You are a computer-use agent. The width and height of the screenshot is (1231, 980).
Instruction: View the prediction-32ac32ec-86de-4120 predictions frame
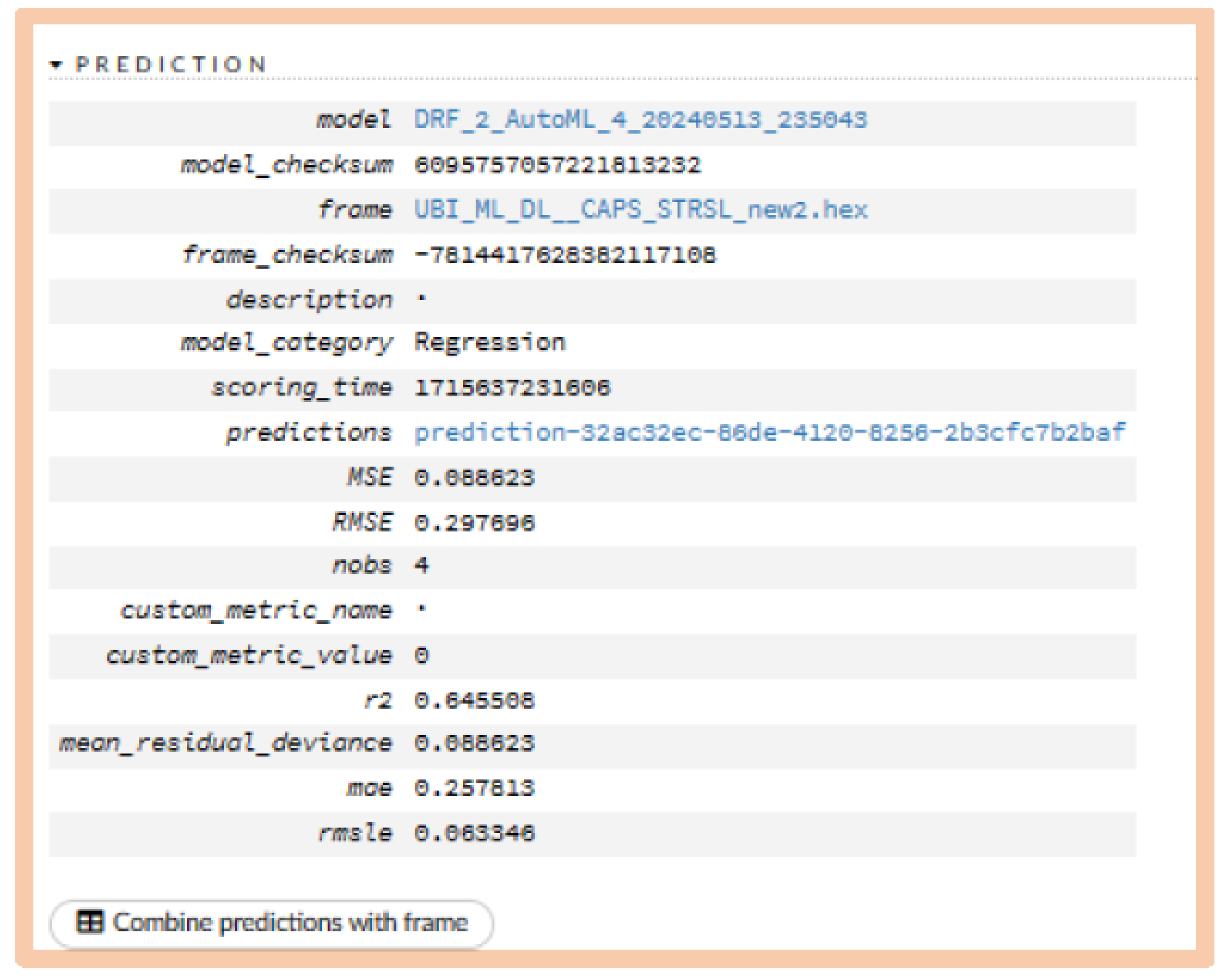tap(768, 433)
